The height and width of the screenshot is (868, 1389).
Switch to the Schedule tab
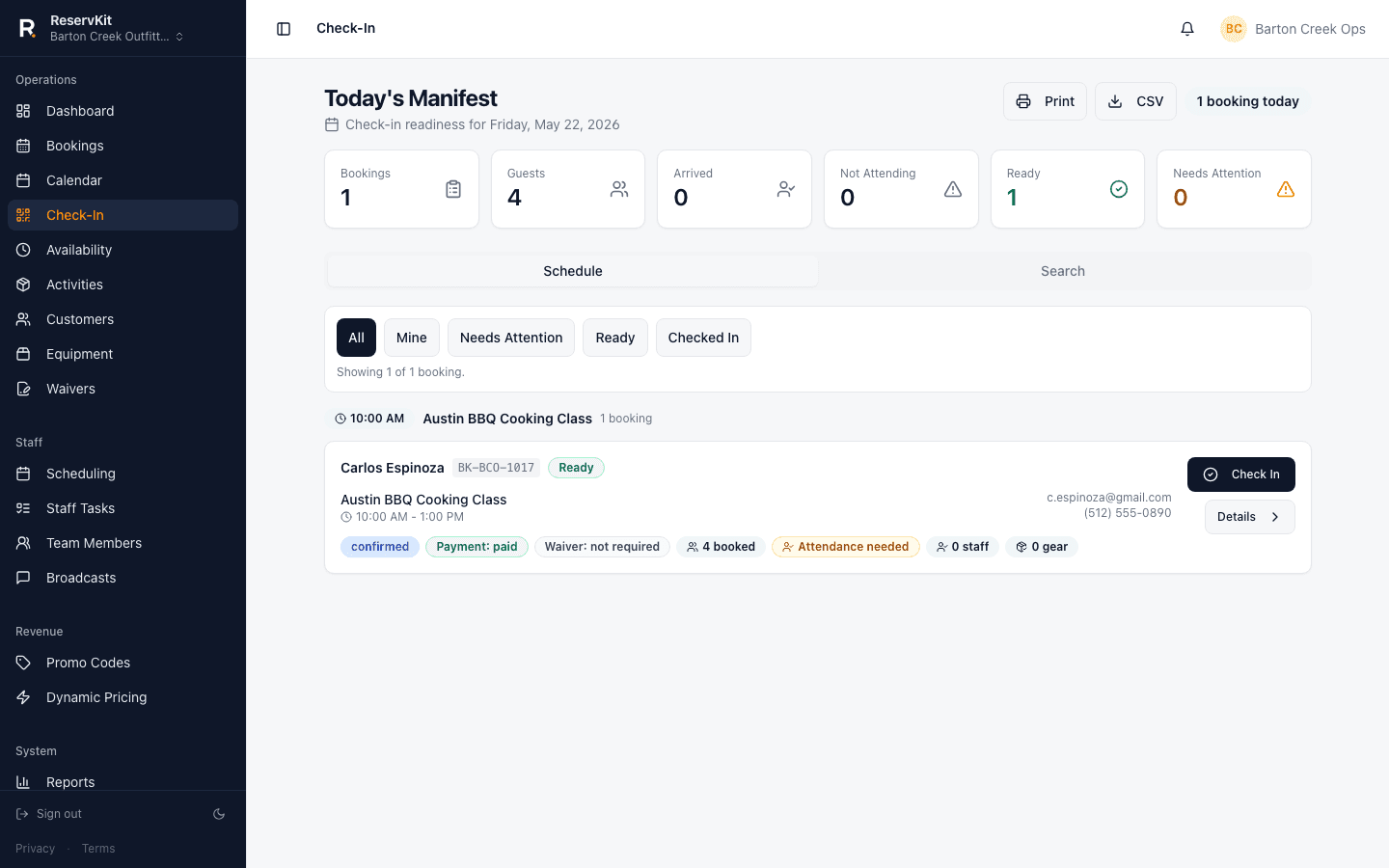(573, 271)
